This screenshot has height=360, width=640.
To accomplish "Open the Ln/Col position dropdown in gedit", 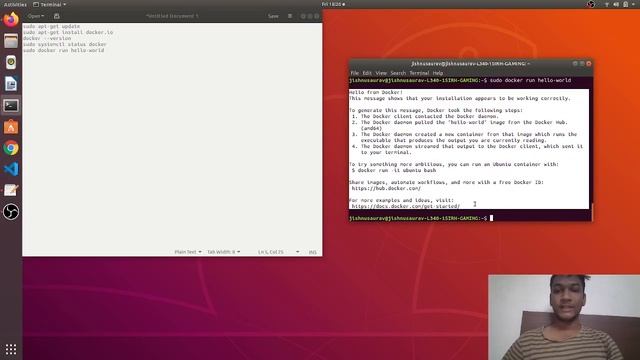I will [278, 252].
